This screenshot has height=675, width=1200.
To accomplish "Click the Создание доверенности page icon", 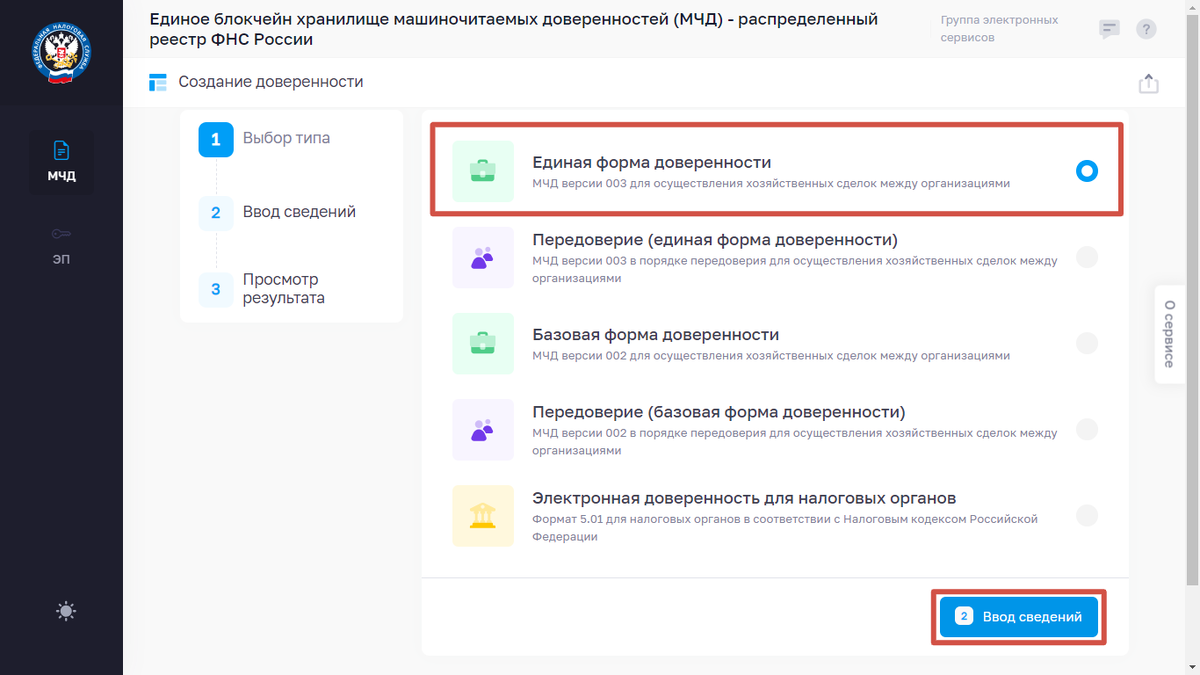I will [x=158, y=82].
